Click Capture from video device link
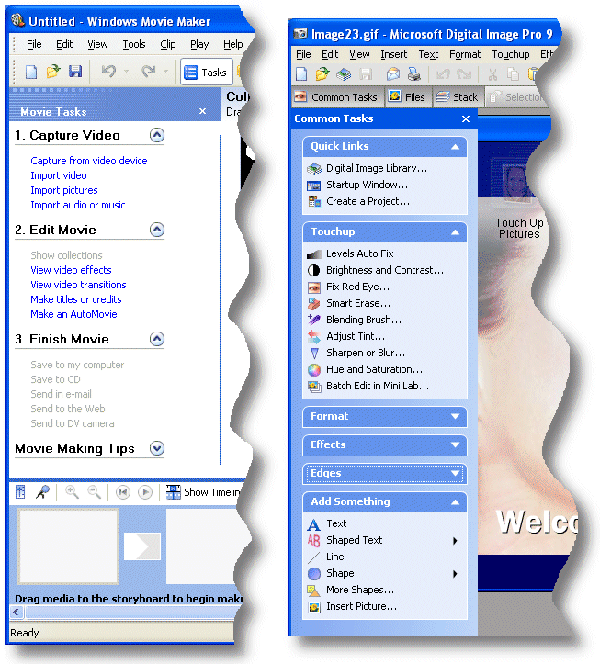The image size is (600, 664). (88, 160)
